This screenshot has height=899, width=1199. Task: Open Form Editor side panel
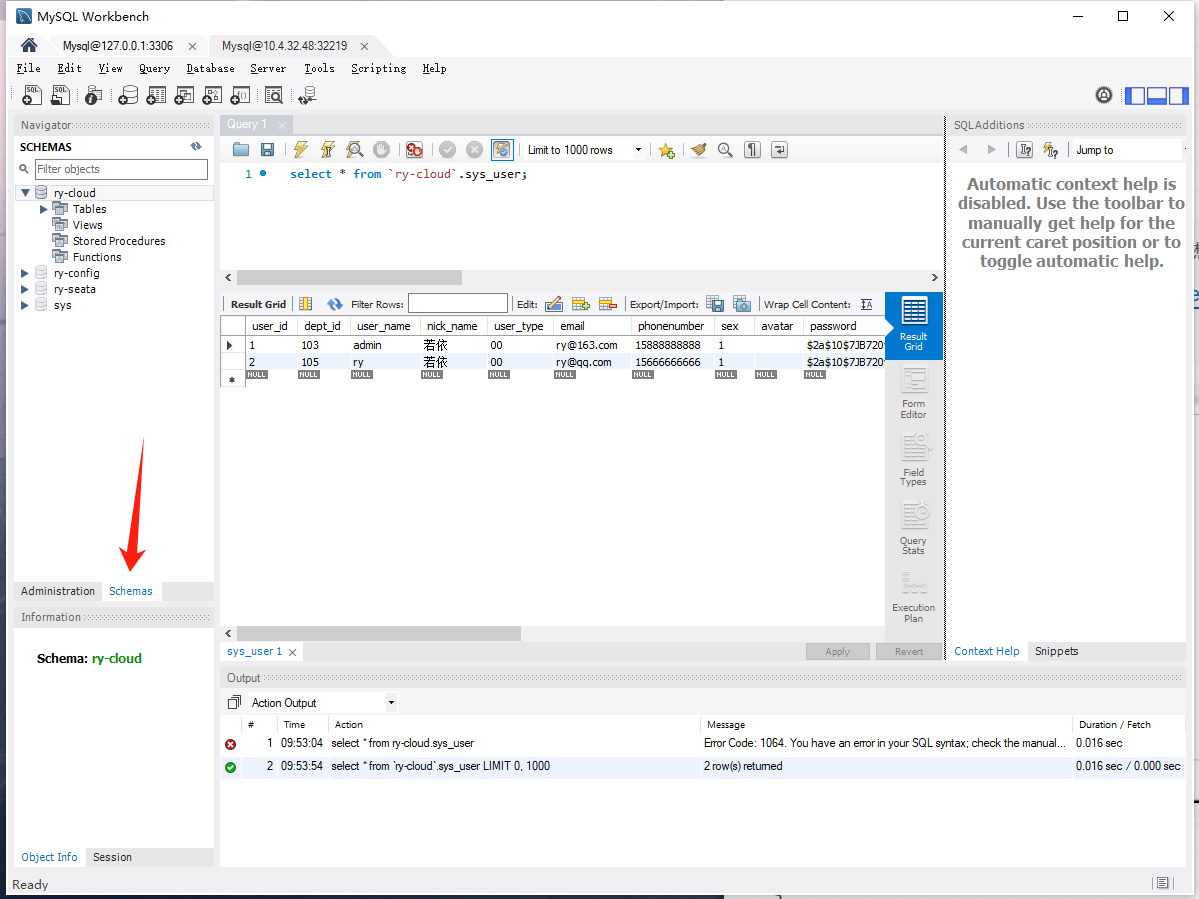click(914, 393)
